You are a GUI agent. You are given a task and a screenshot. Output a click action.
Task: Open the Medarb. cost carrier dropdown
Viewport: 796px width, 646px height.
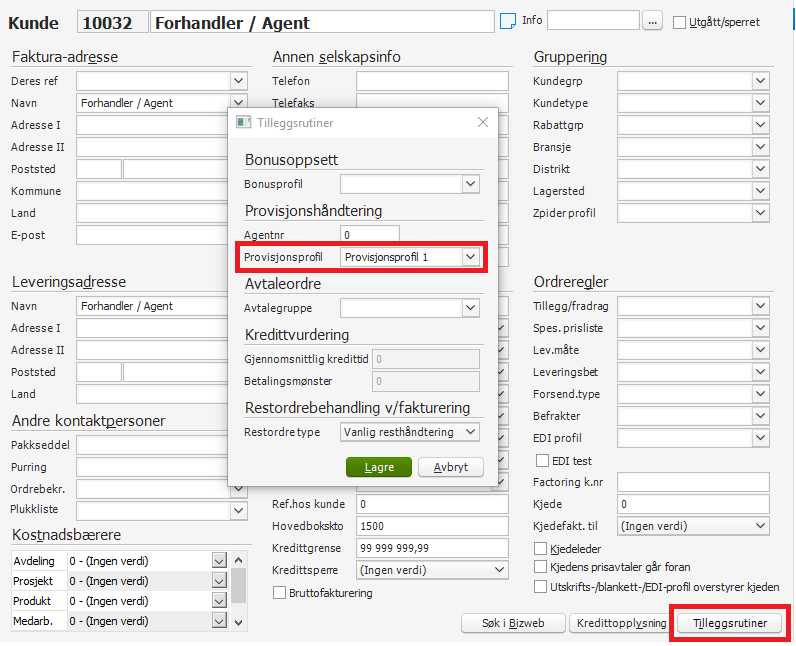[219, 621]
